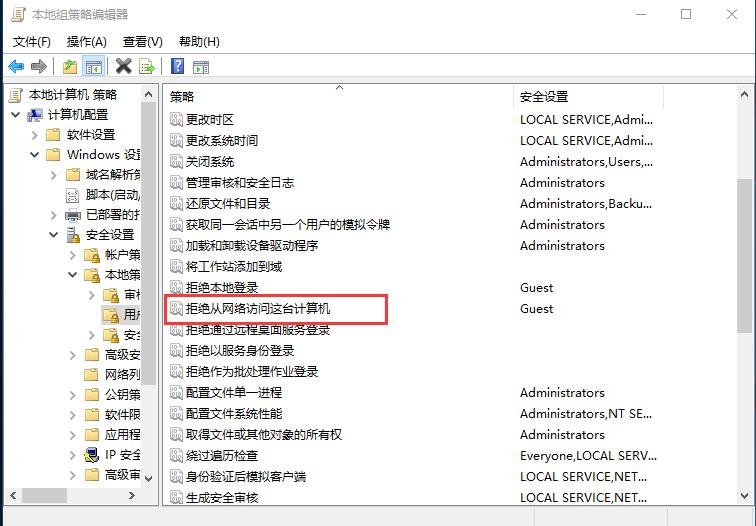The image size is (756, 526).
Task: Open the 操作(A) menu
Action: [86, 42]
